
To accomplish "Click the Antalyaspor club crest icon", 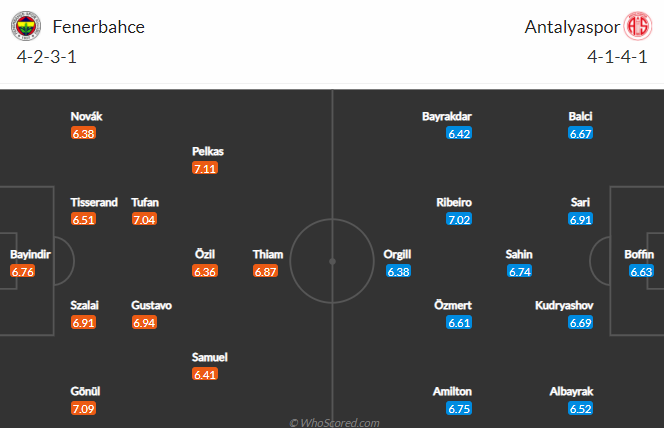I will click(638, 26).
